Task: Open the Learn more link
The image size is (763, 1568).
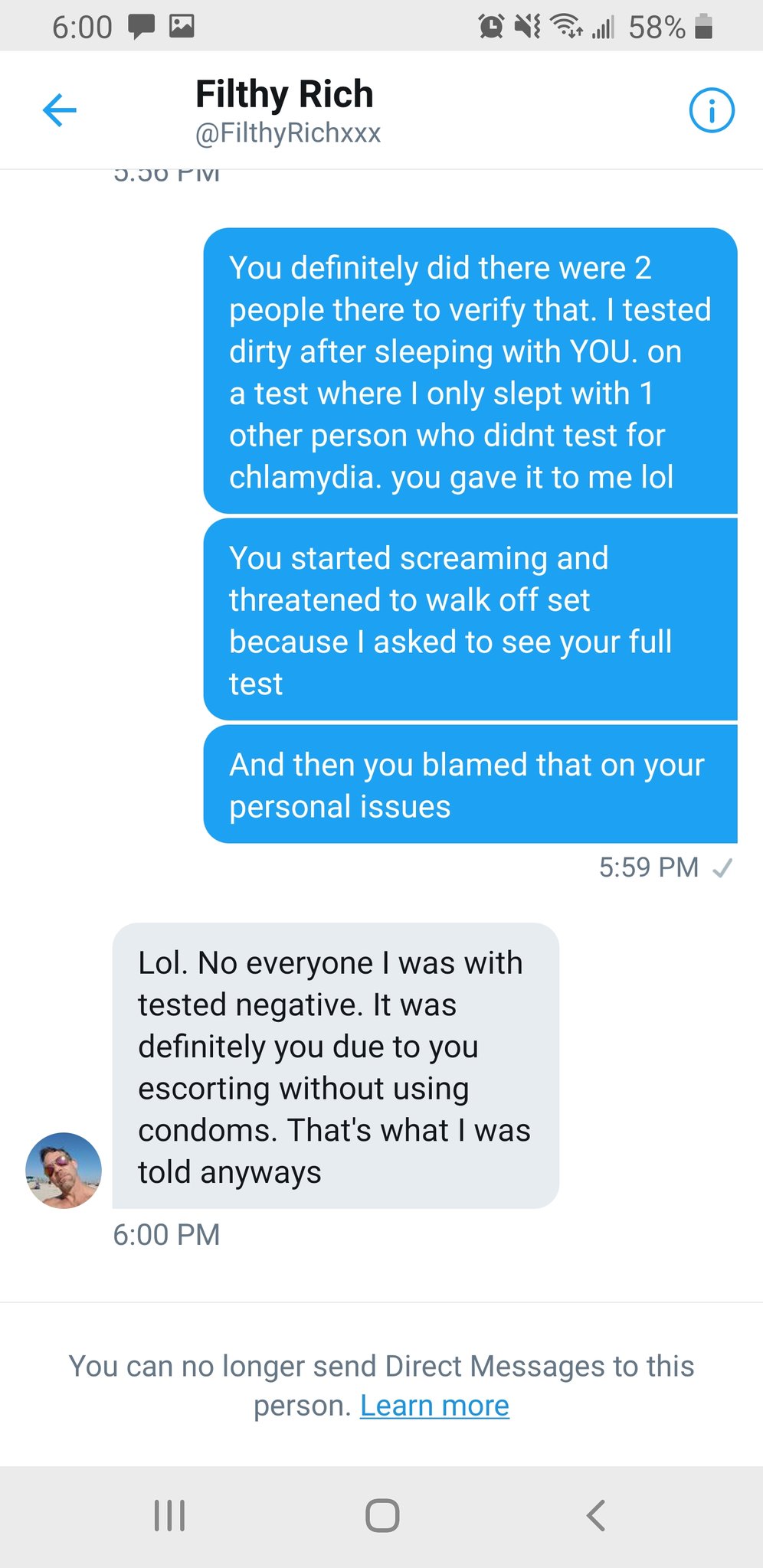Action: tap(434, 1406)
